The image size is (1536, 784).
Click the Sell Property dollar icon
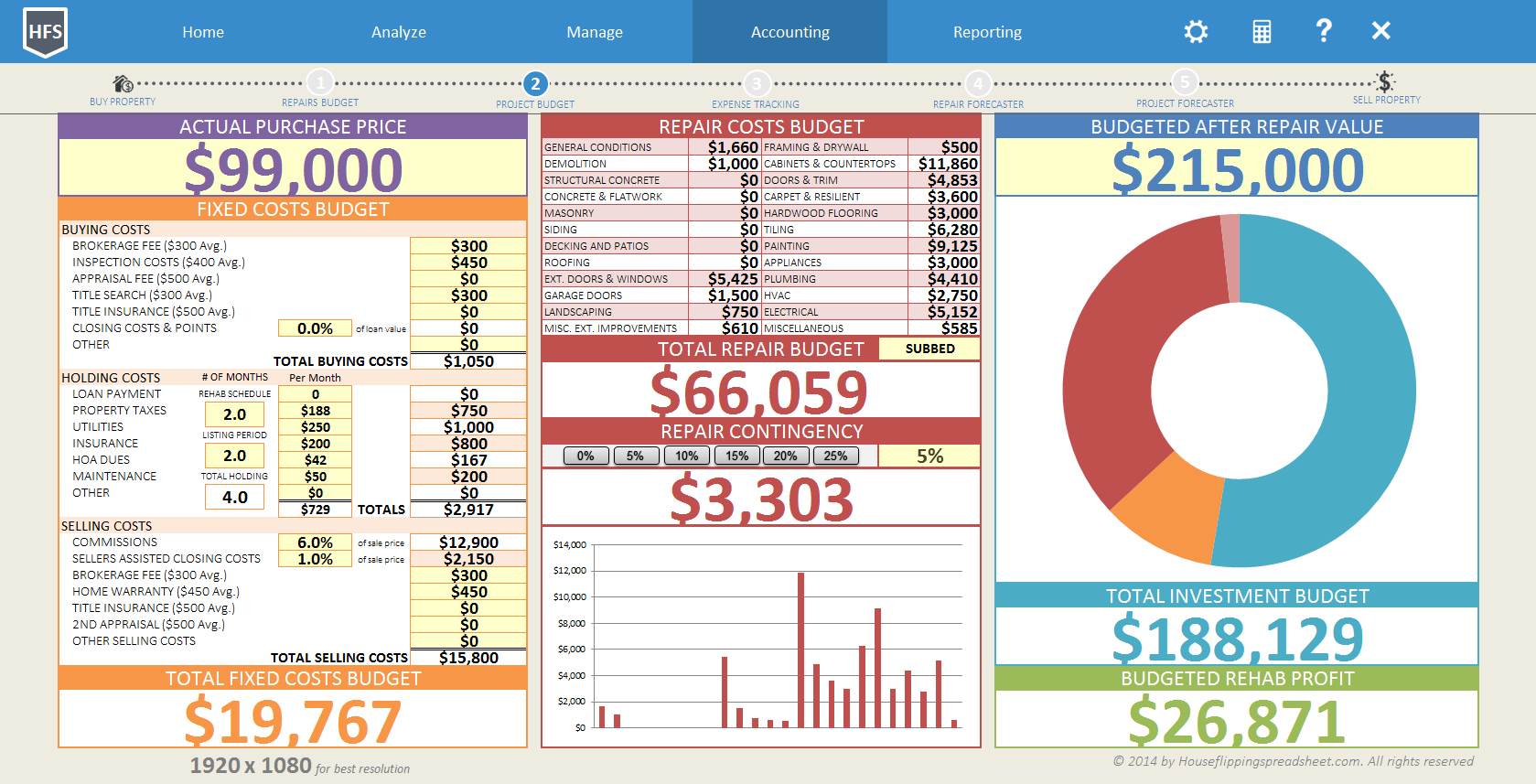[1386, 81]
